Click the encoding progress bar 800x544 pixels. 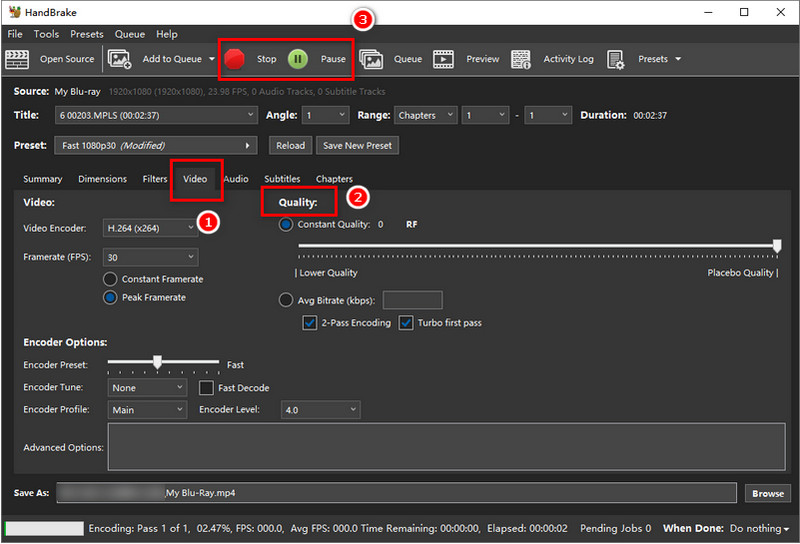point(44,529)
